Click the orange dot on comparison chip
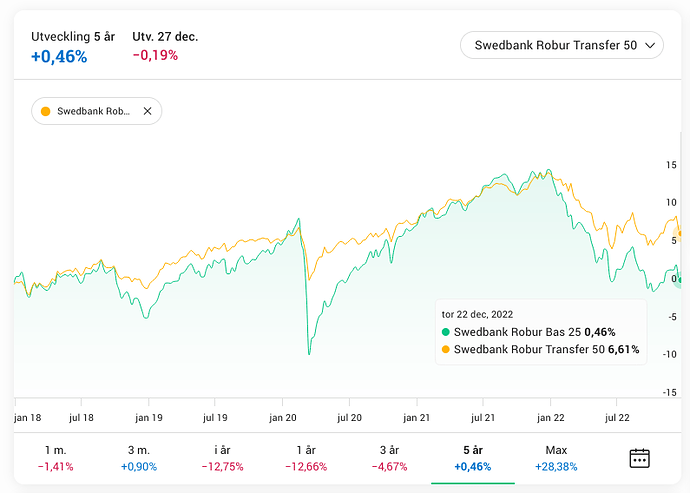Viewport: 690px width, 493px height. (x=46, y=111)
